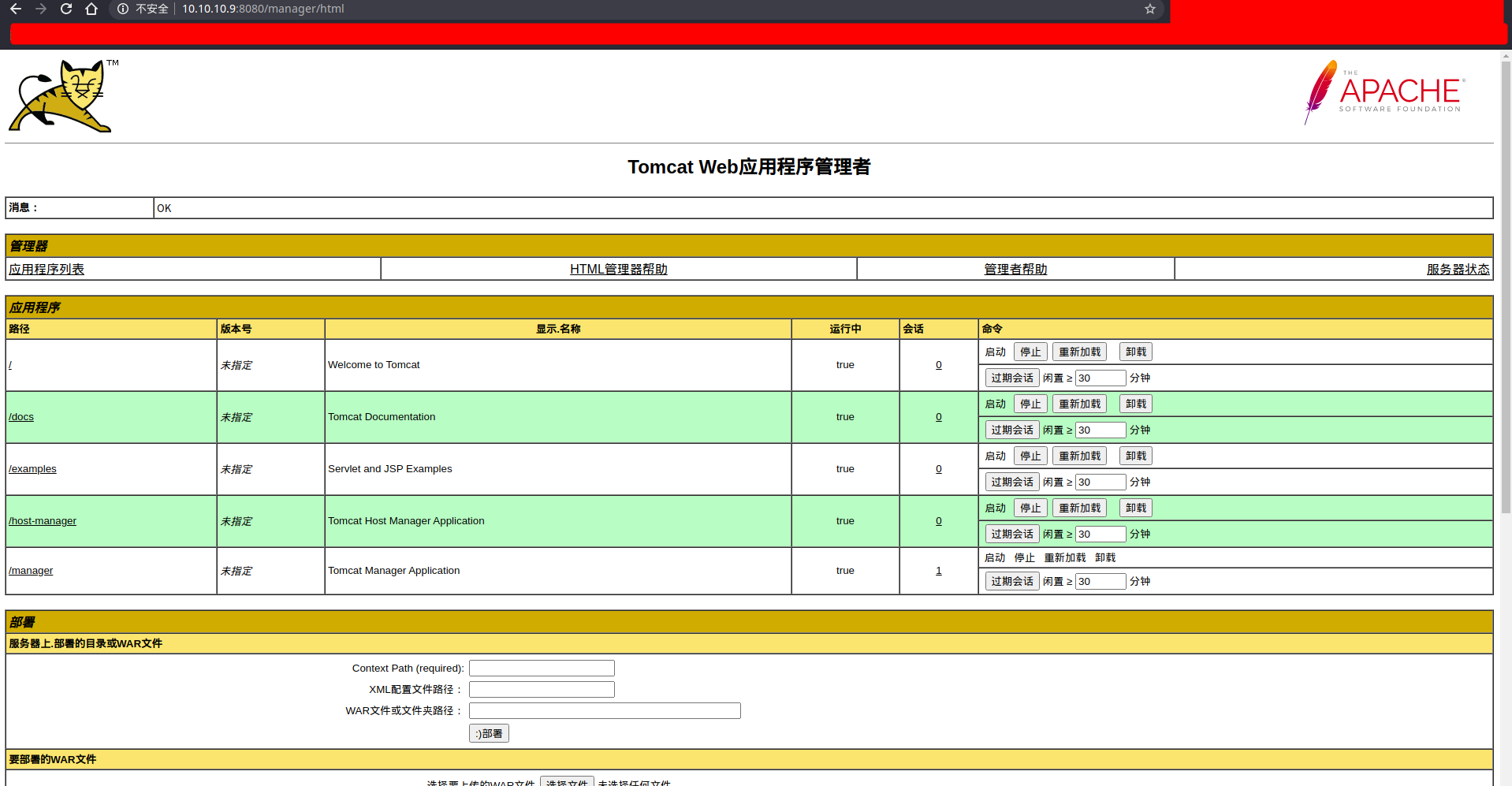Open 服务器状态 link
Viewport: 1512px width, 786px height.
pos(1458,269)
